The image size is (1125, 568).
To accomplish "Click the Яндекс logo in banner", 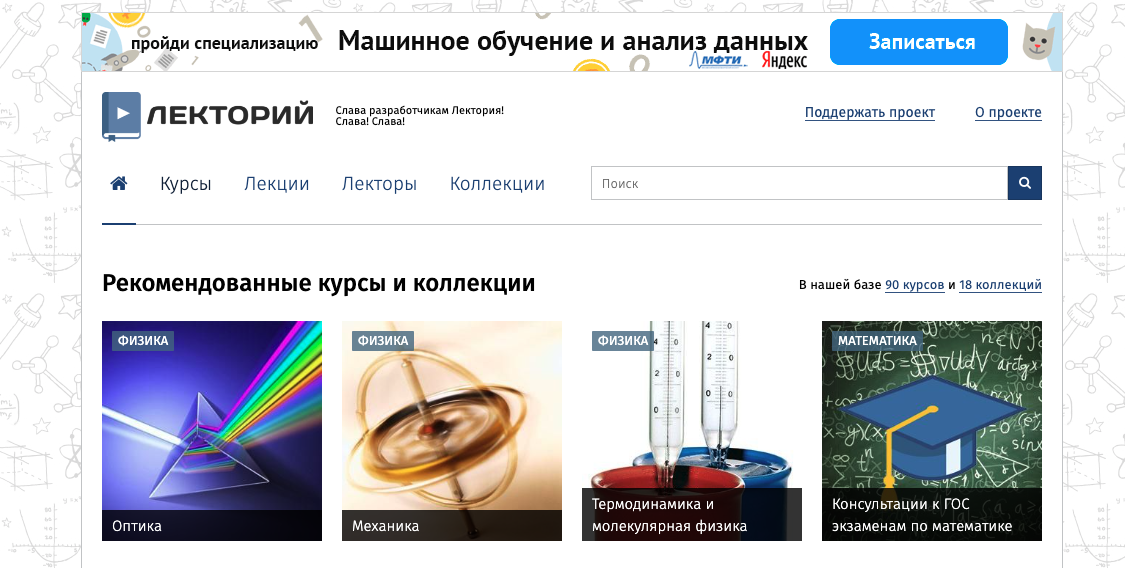I will tap(784, 60).
